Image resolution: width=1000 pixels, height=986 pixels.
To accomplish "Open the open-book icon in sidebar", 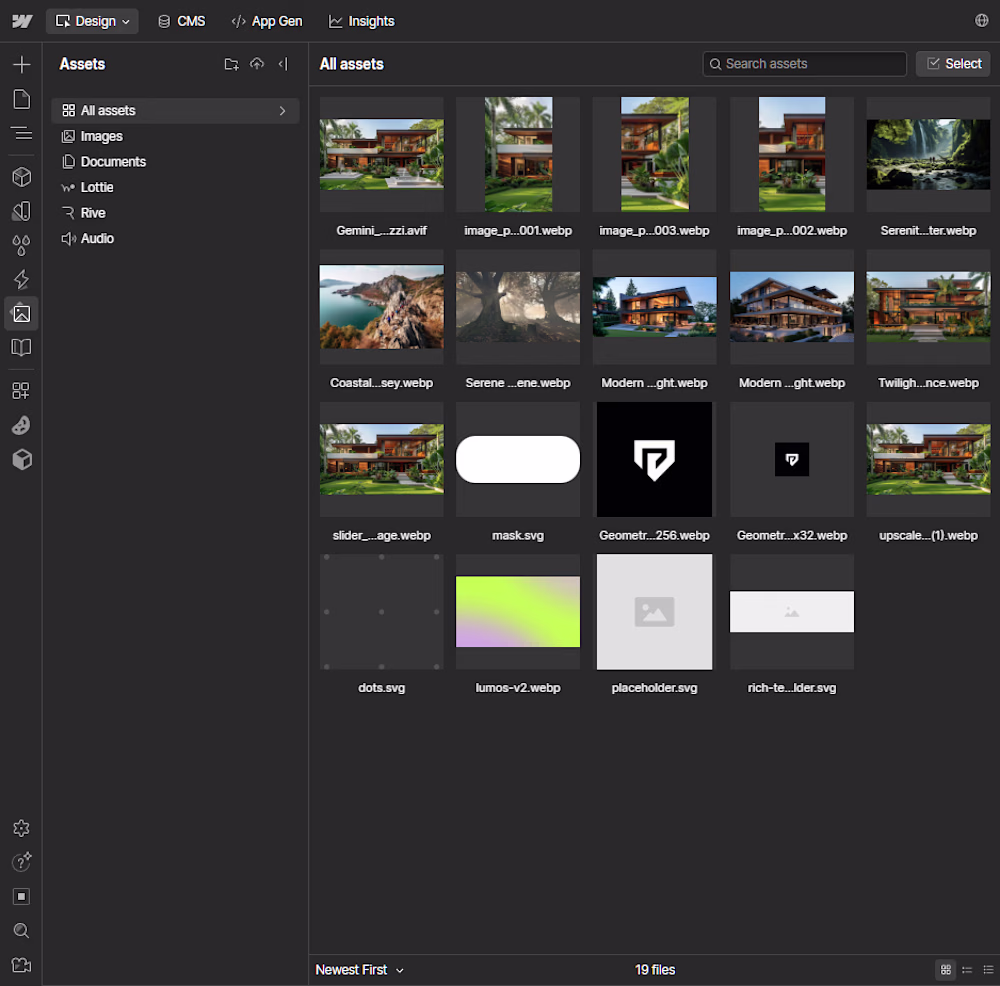I will (x=22, y=348).
